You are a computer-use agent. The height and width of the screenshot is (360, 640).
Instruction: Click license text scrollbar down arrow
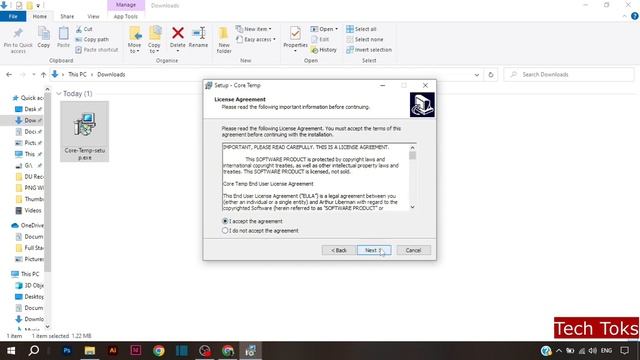click(x=412, y=207)
